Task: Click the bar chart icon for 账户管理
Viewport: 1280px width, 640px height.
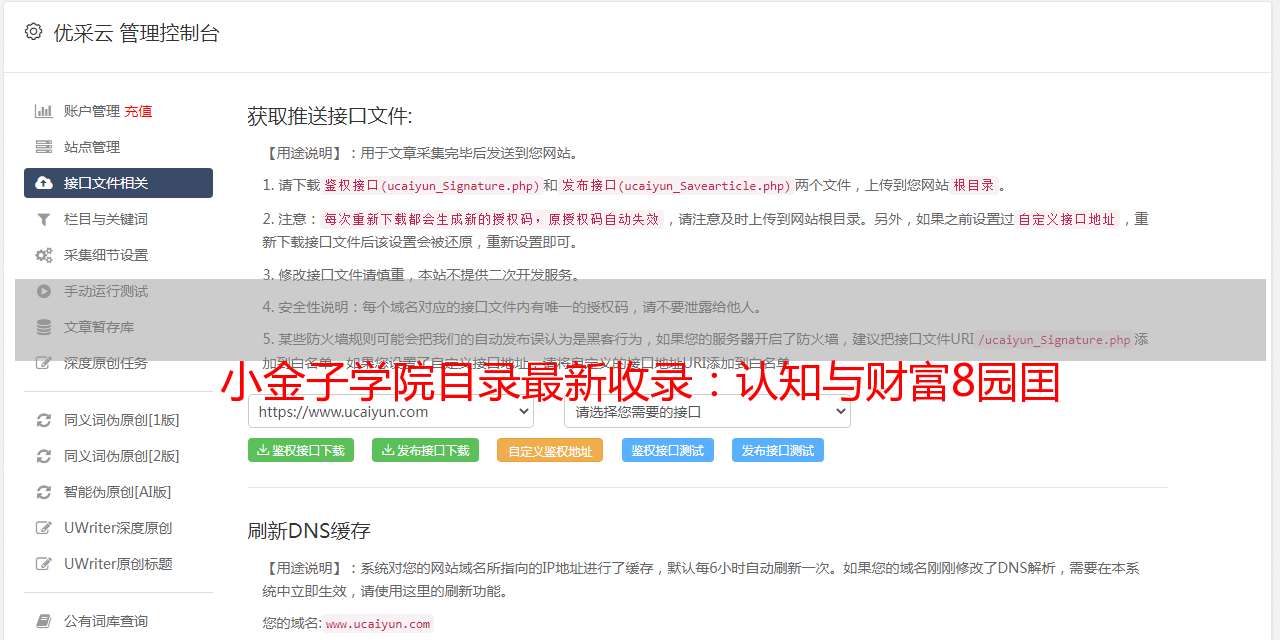Action: coord(44,111)
